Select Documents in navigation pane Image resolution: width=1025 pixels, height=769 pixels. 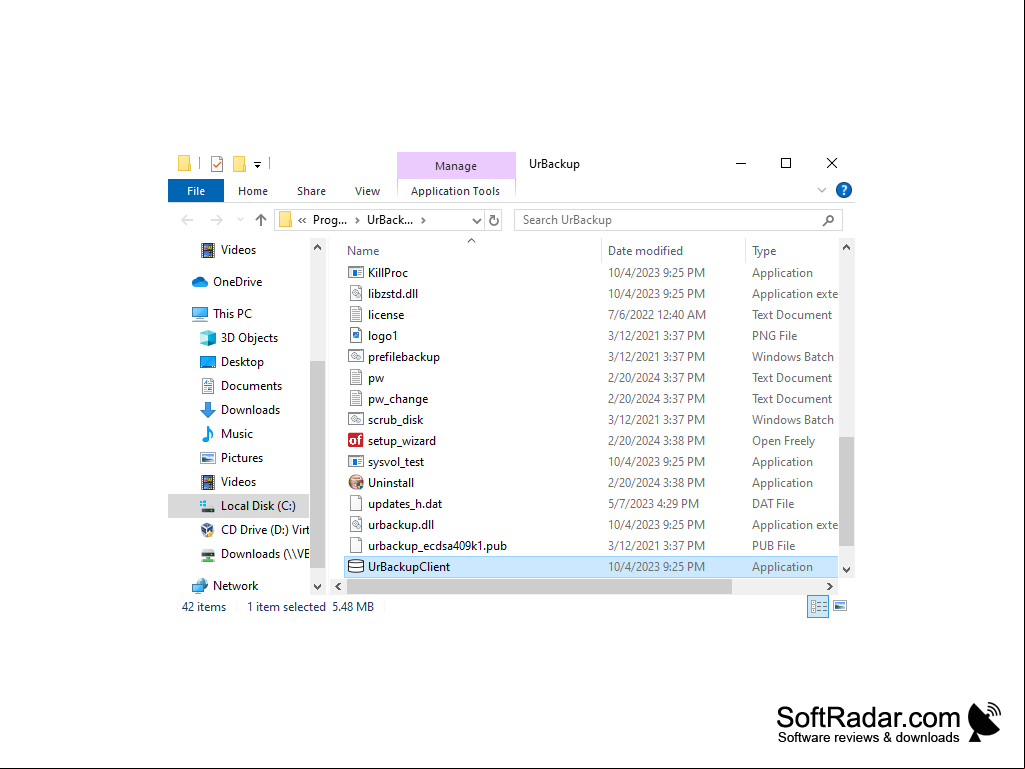tap(241, 386)
